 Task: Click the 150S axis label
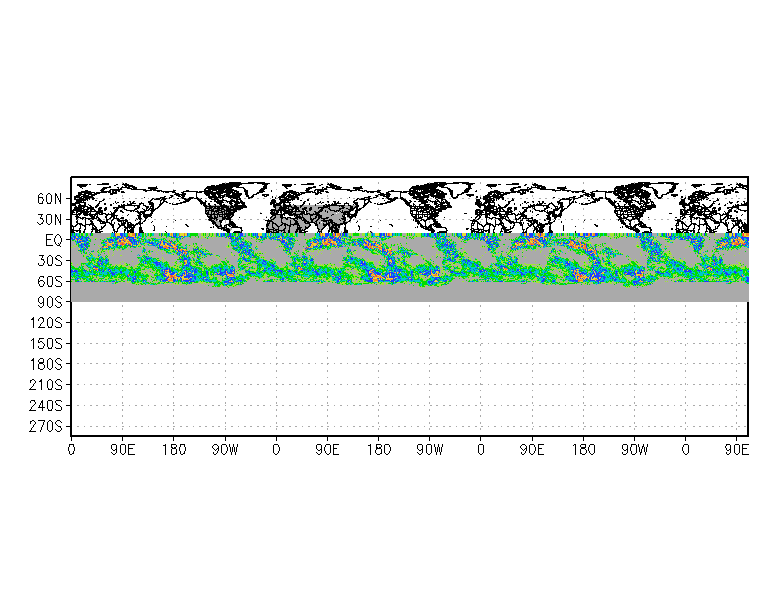tap(46, 344)
